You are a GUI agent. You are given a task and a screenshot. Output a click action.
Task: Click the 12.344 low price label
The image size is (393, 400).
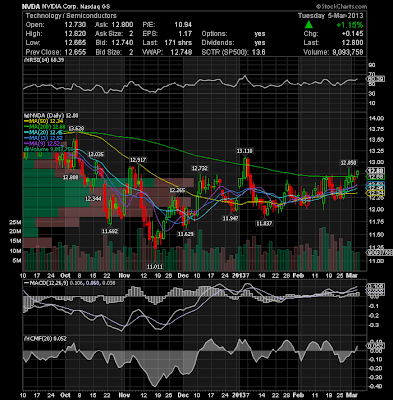(93, 198)
